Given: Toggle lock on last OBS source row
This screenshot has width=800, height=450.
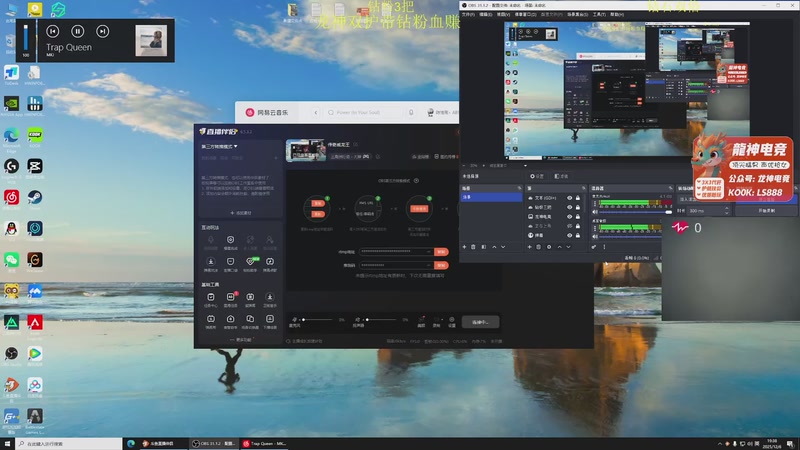Looking at the screenshot, I should point(578,235).
